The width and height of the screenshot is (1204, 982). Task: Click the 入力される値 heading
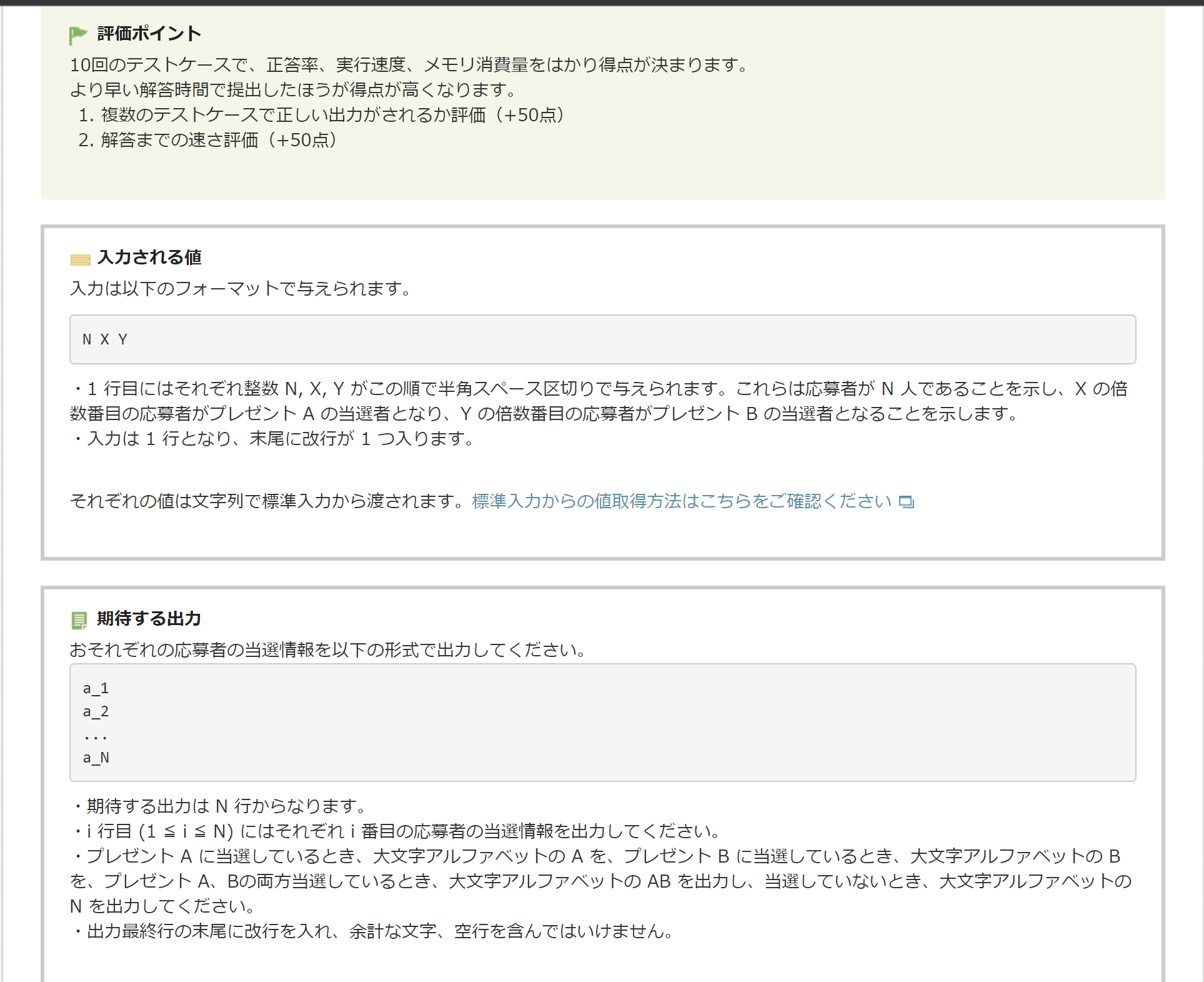[x=149, y=257]
